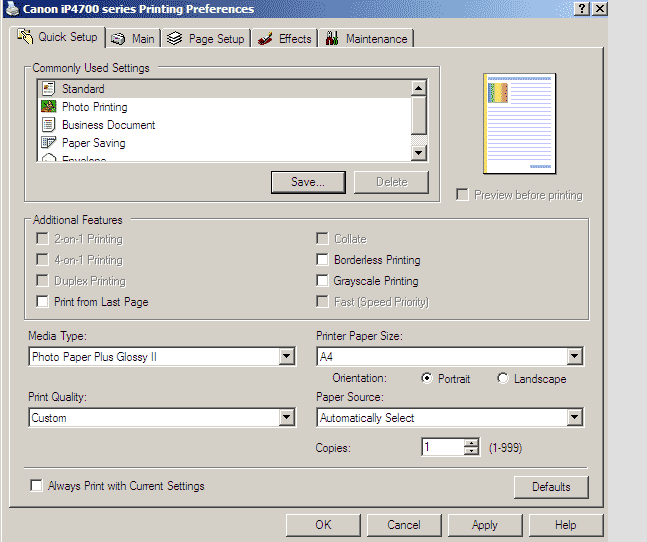Click the Save... button

click(308, 182)
